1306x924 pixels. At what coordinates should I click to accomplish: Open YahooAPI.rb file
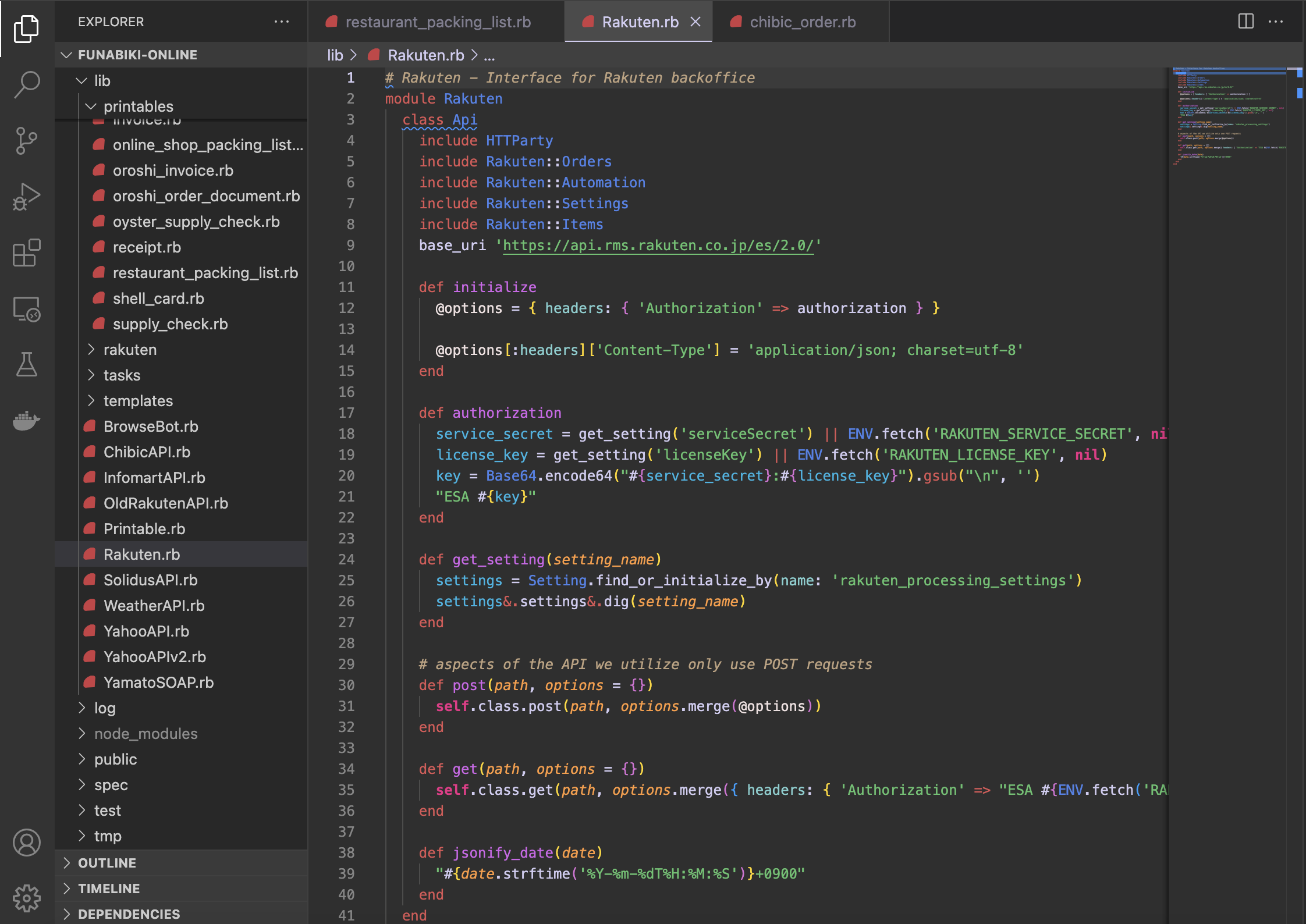(181, 631)
